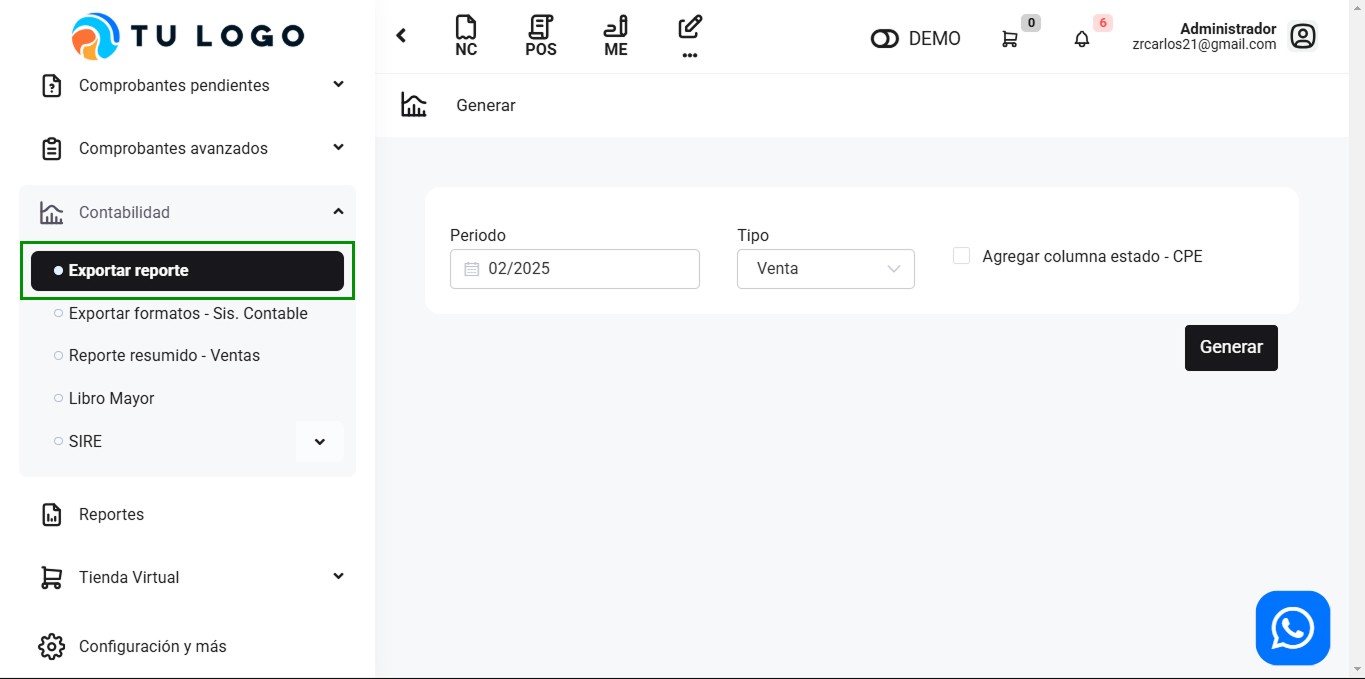The height and width of the screenshot is (679, 1365).
Task: Expand Comprobantes pendientes menu
Action: pos(338,85)
